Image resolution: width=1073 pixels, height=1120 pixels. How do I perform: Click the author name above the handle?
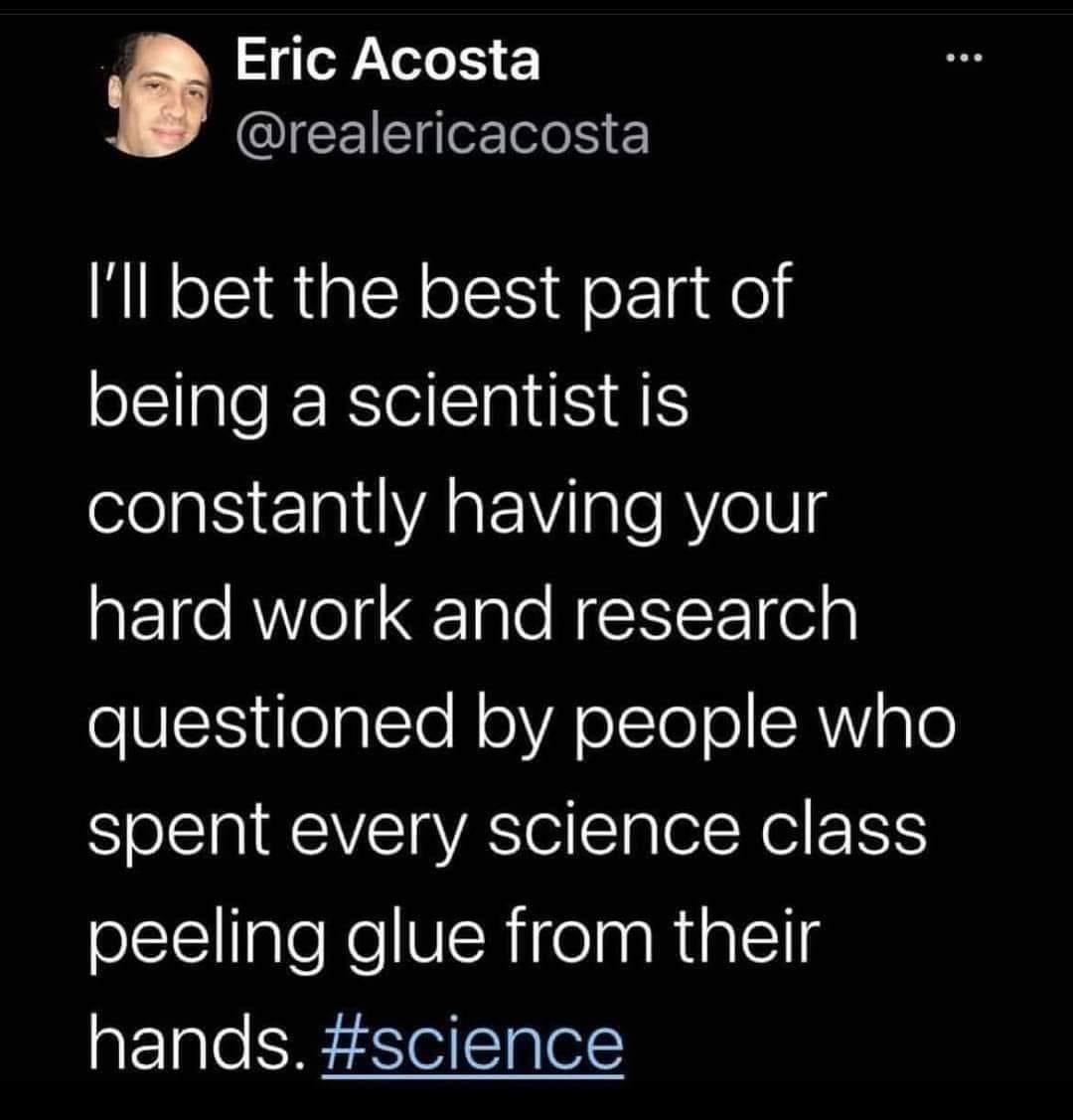click(x=385, y=62)
